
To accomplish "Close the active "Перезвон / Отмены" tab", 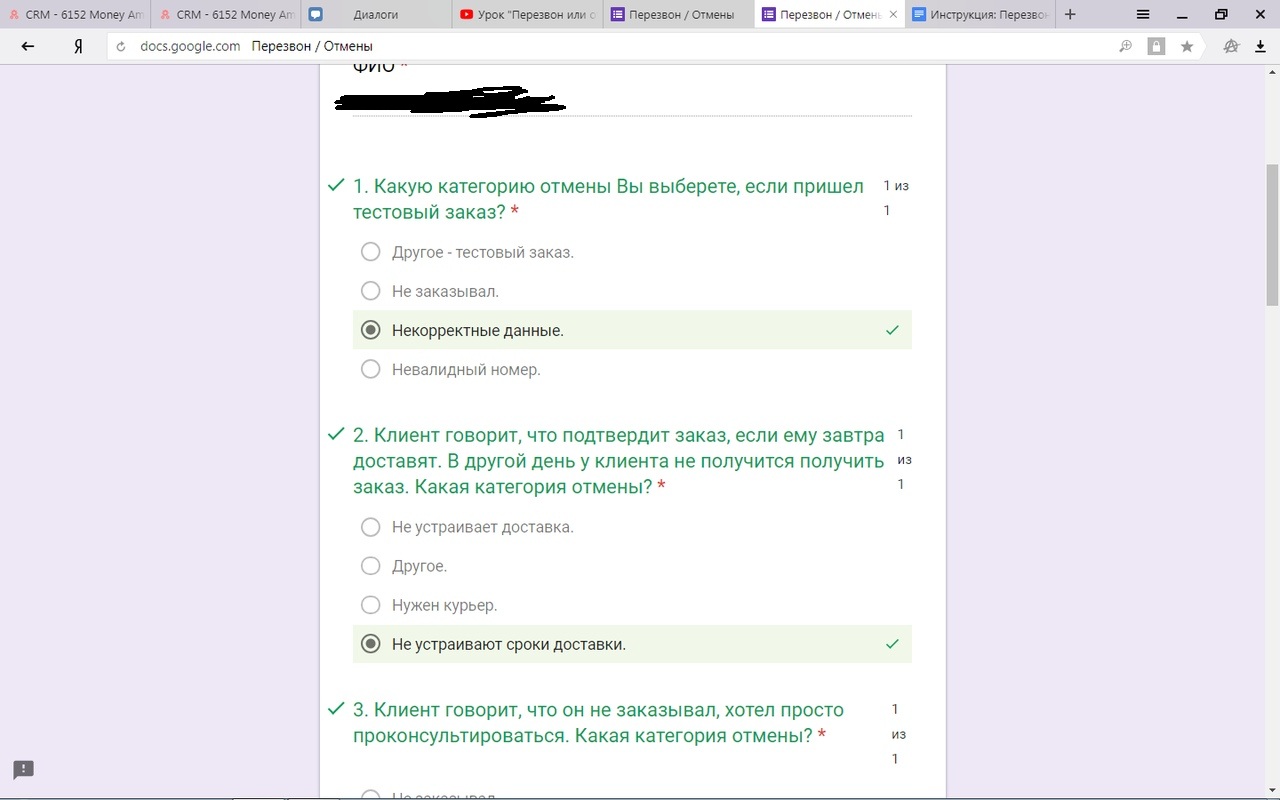I will (x=893, y=14).
